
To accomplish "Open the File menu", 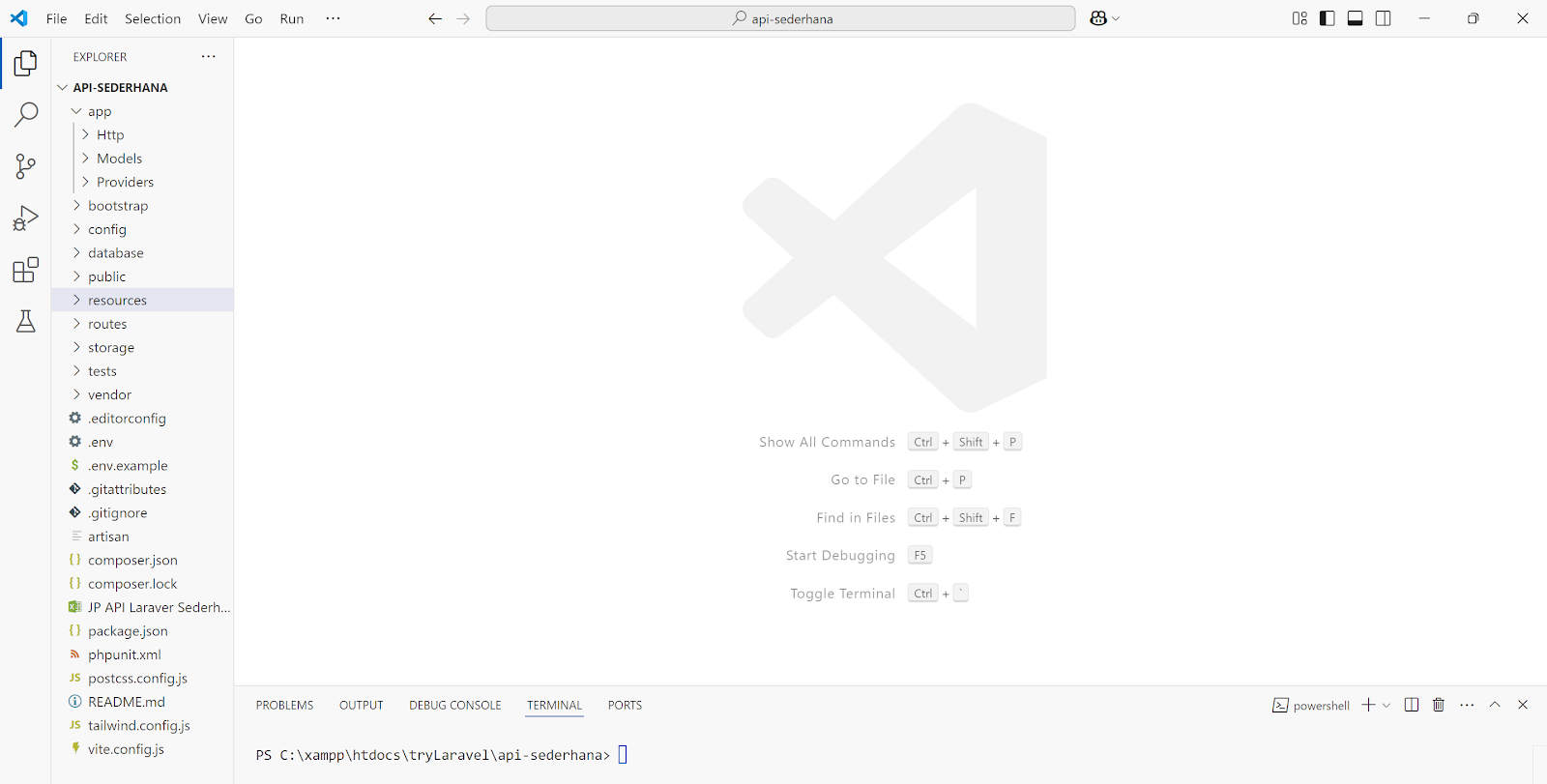I will [x=57, y=18].
